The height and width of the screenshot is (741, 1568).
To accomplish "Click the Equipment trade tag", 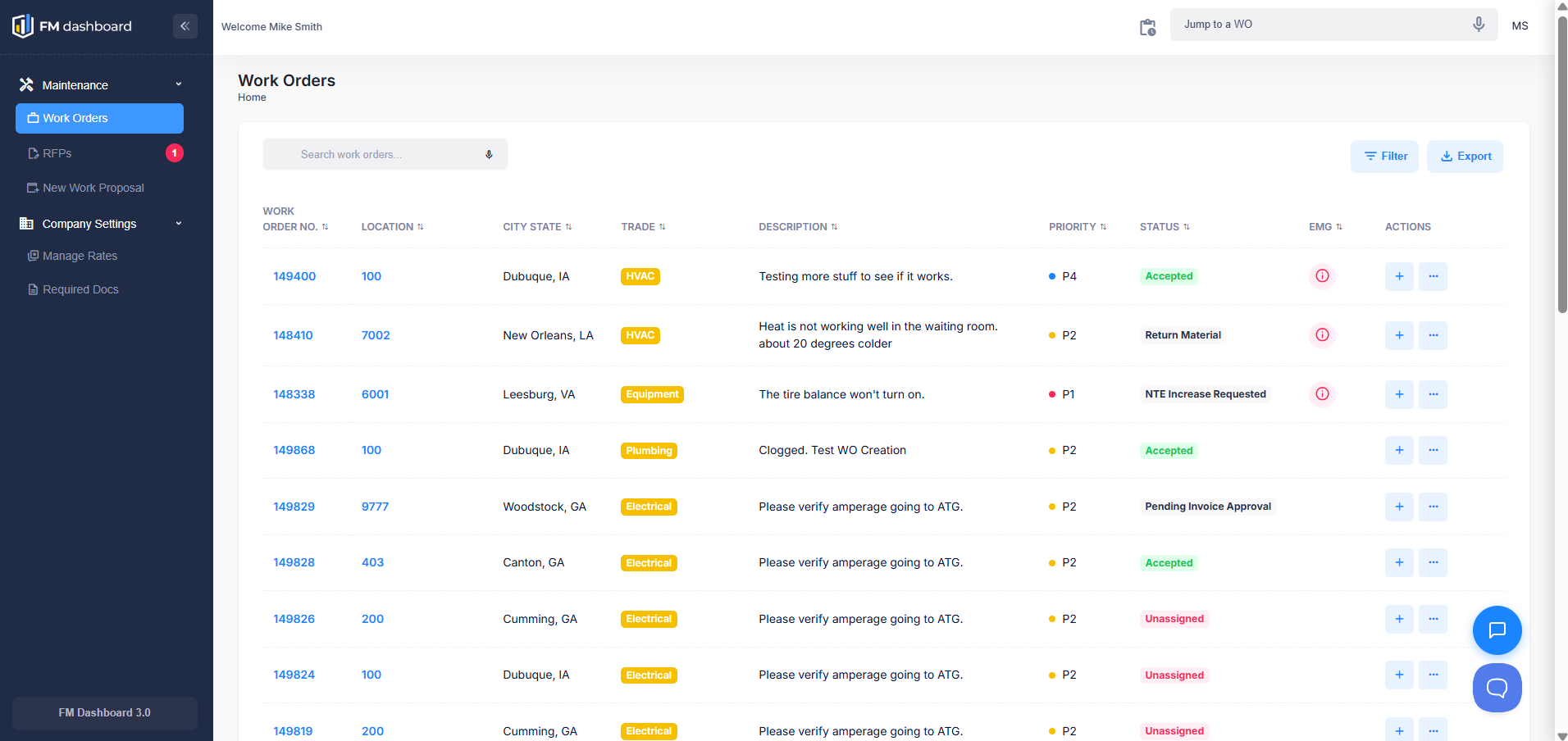I will pyautogui.click(x=652, y=394).
